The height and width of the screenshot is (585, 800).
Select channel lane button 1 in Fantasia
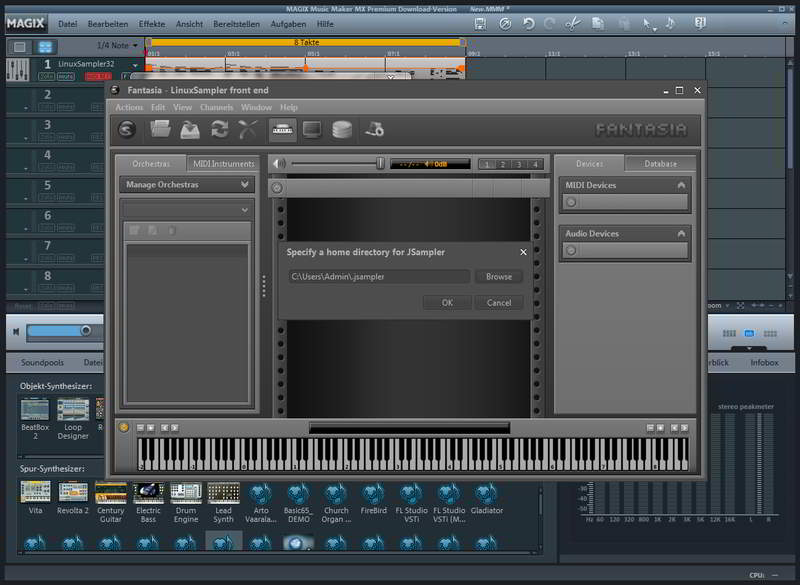pos(487,164)
